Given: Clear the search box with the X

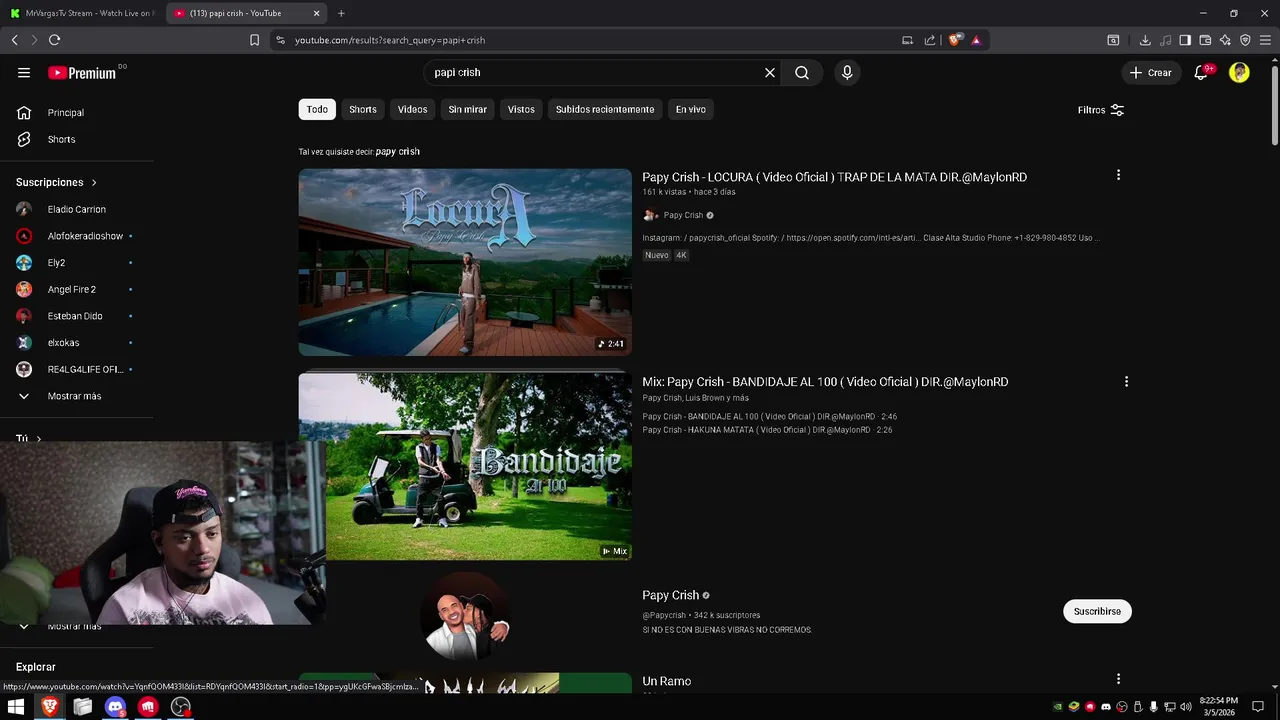Looking at the screenshot, I should [x=770, y=73].
